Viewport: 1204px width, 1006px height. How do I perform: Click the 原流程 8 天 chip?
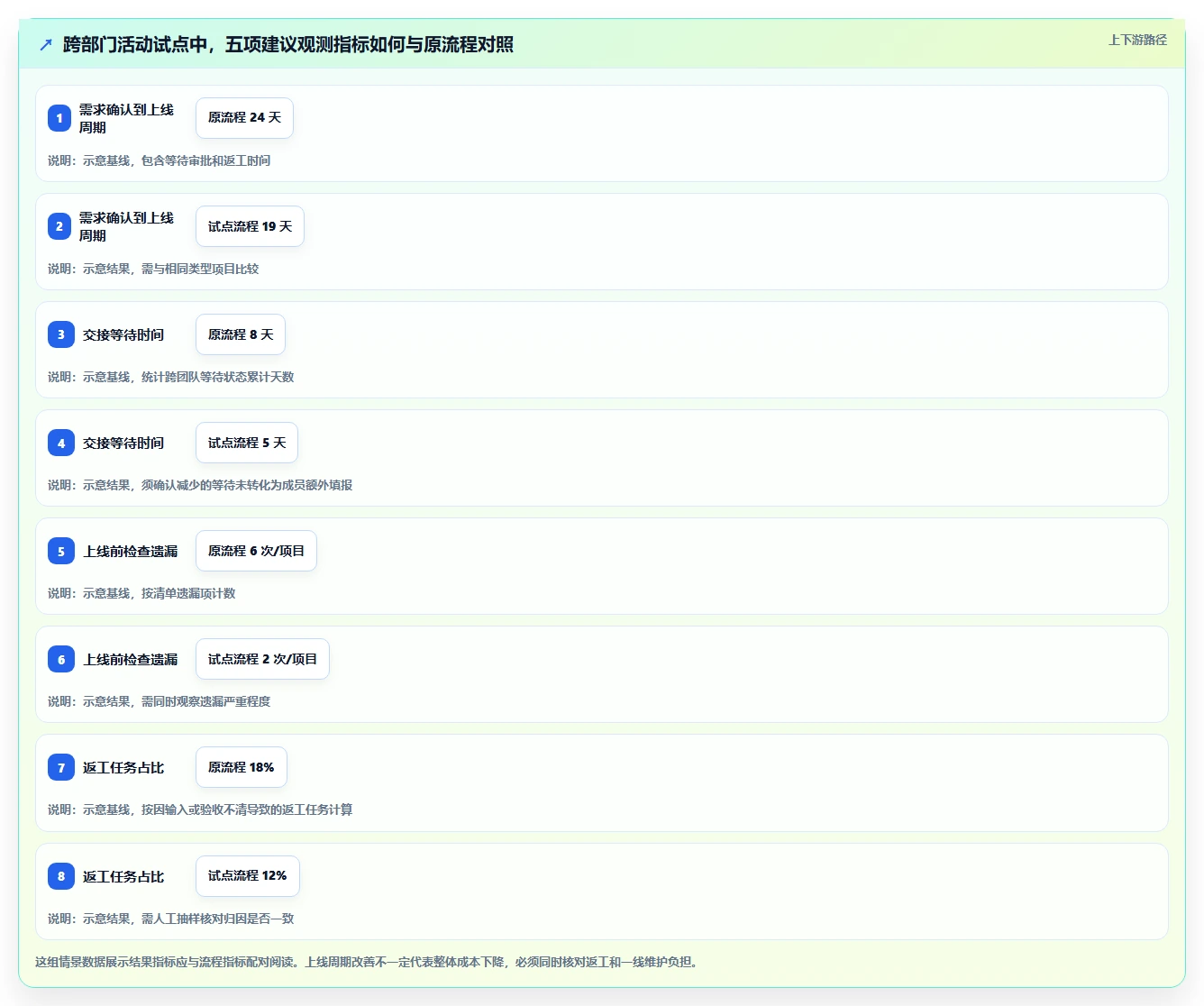pyautogui.click(x=241, y=334)
